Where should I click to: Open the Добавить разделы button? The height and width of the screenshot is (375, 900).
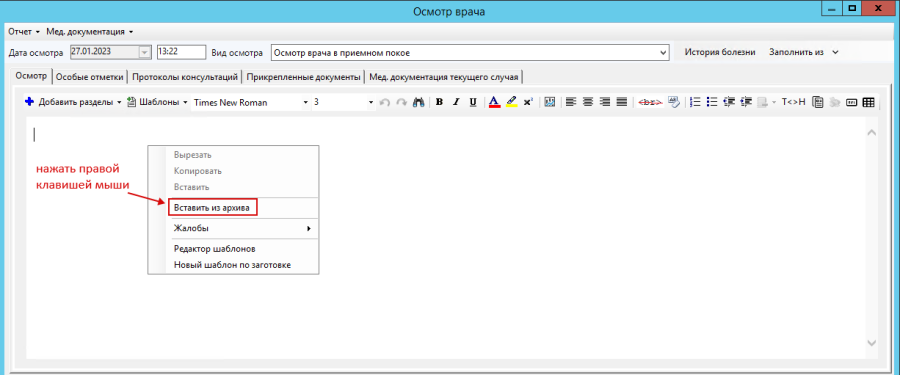[73, 103]
